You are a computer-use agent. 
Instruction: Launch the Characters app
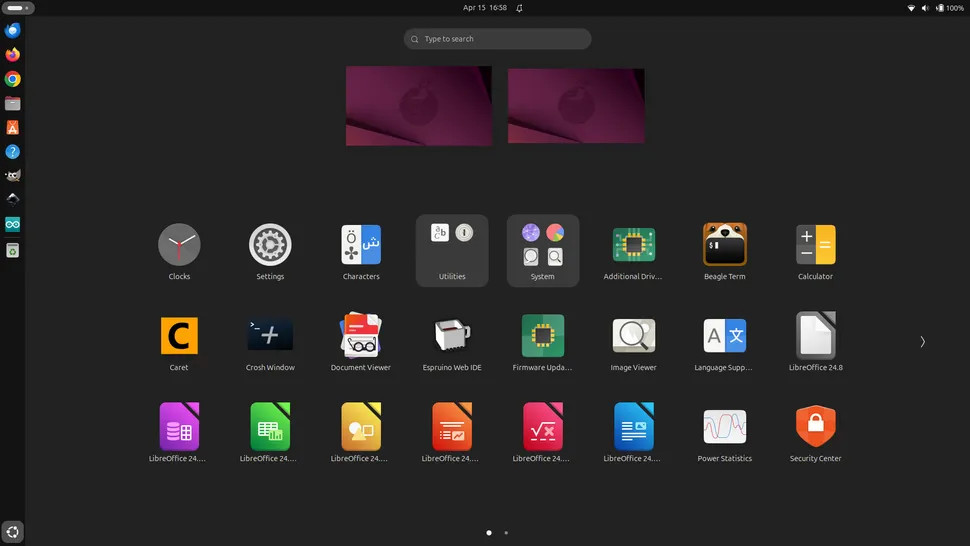click(361, 245)
